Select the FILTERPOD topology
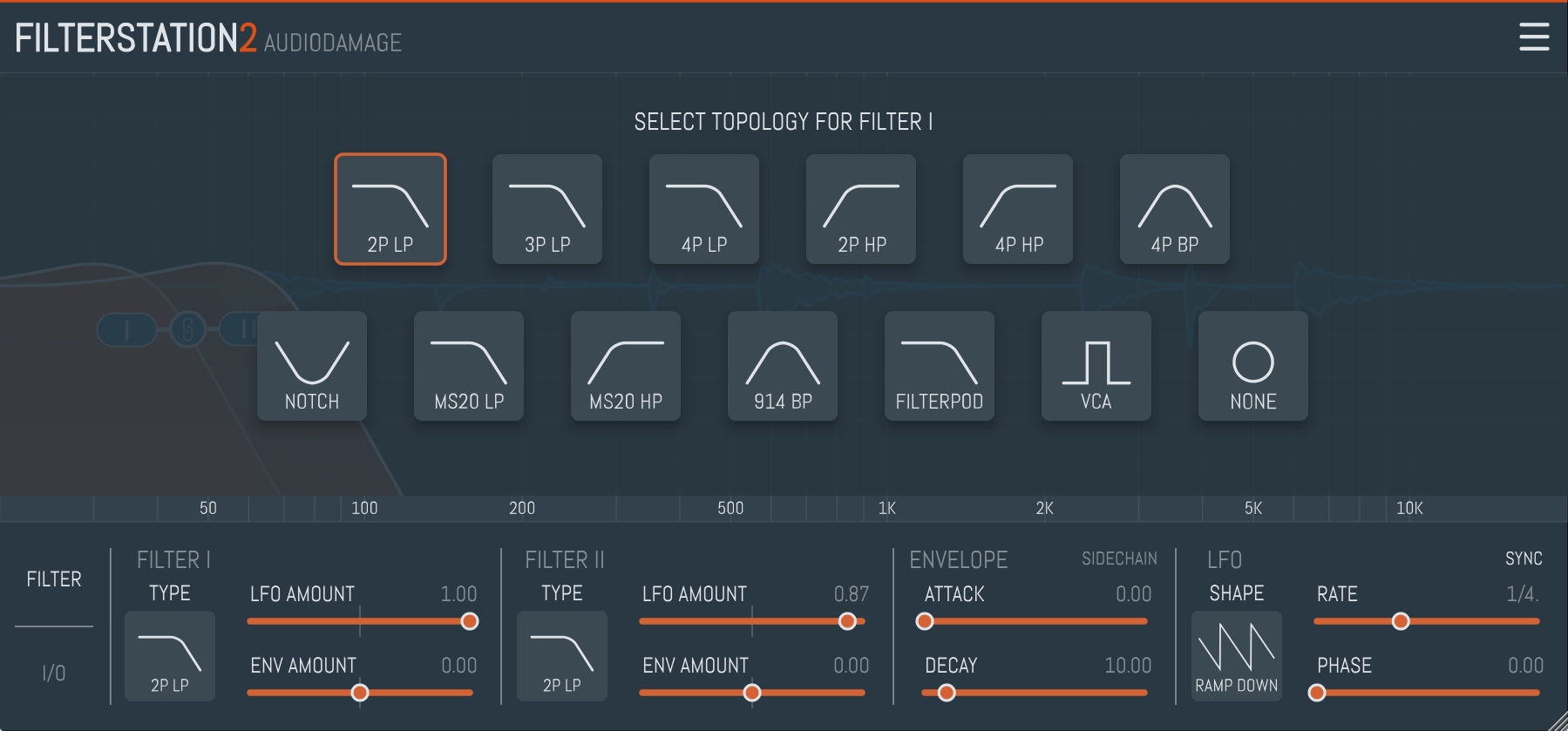Viewport: 1568px width, 731px height. tap(940, 366)
